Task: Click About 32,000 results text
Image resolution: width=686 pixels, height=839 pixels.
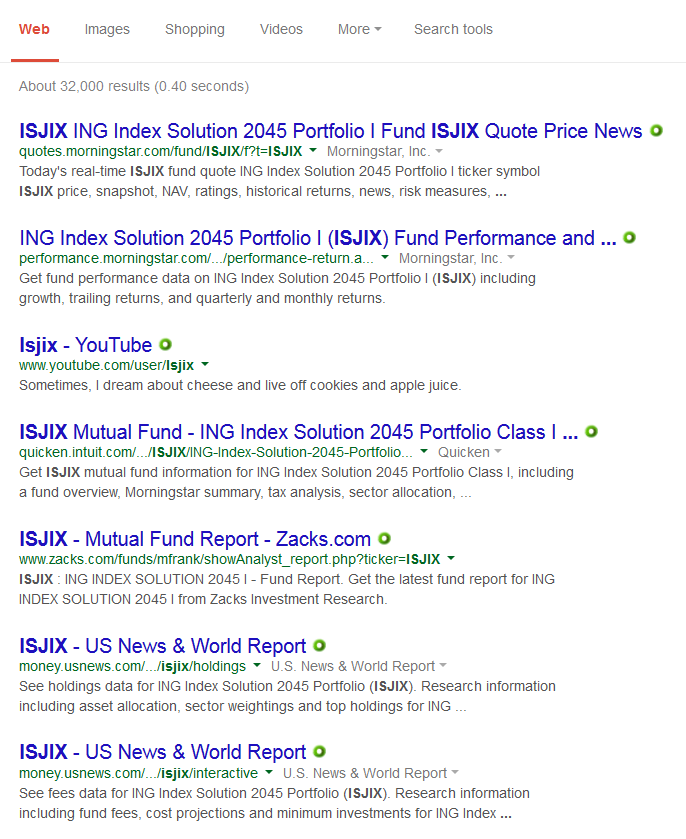Action: [134, 86]
